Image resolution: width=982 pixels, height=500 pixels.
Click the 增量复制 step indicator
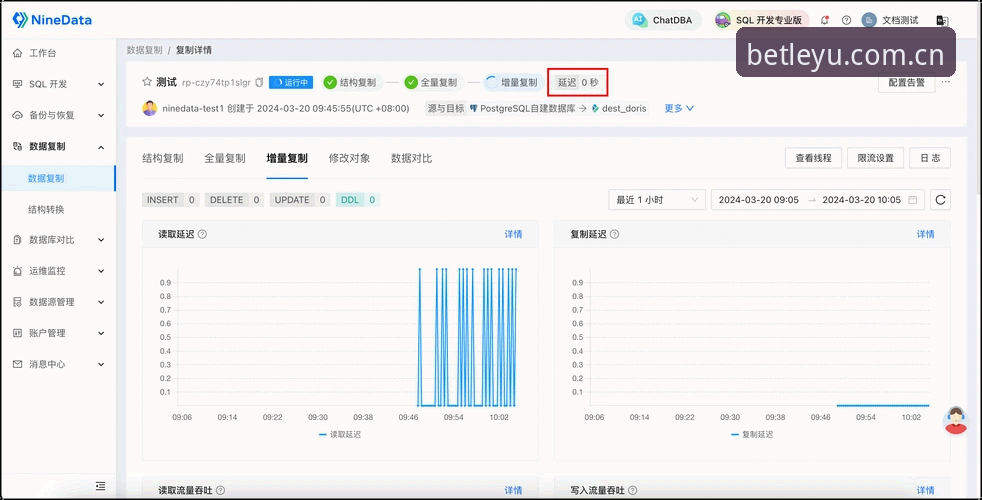click(x=513, y=82)
